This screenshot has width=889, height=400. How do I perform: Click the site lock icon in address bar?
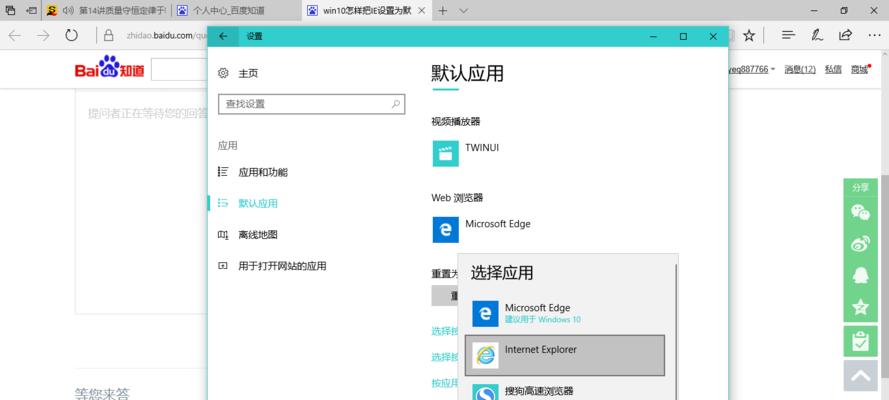pyautogui.click(x=108, y=36)
